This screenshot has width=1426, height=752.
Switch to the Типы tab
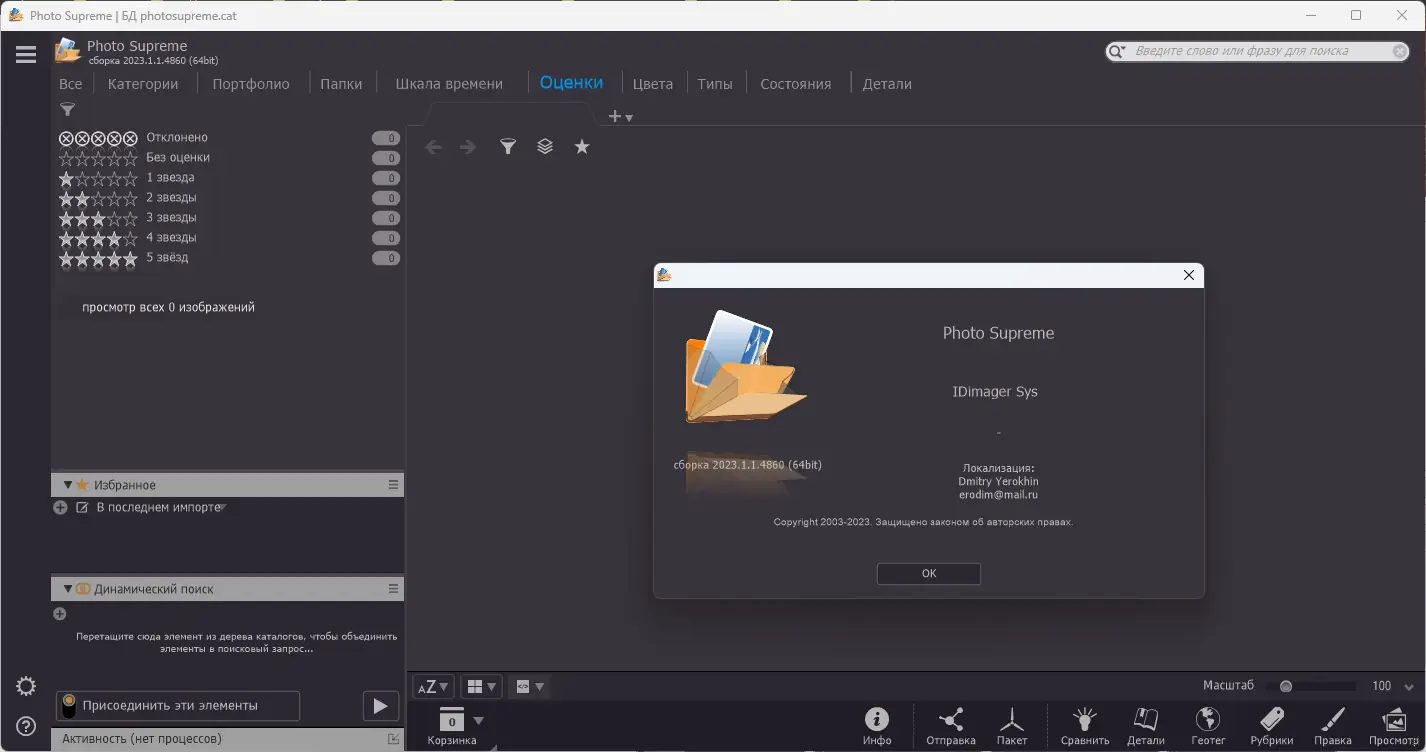715,84
